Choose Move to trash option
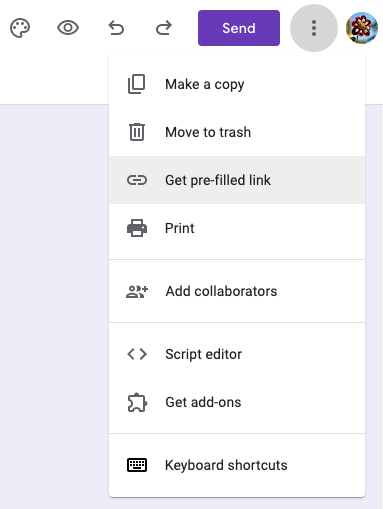The image size is (383, 509). click(x=237, y=132)
